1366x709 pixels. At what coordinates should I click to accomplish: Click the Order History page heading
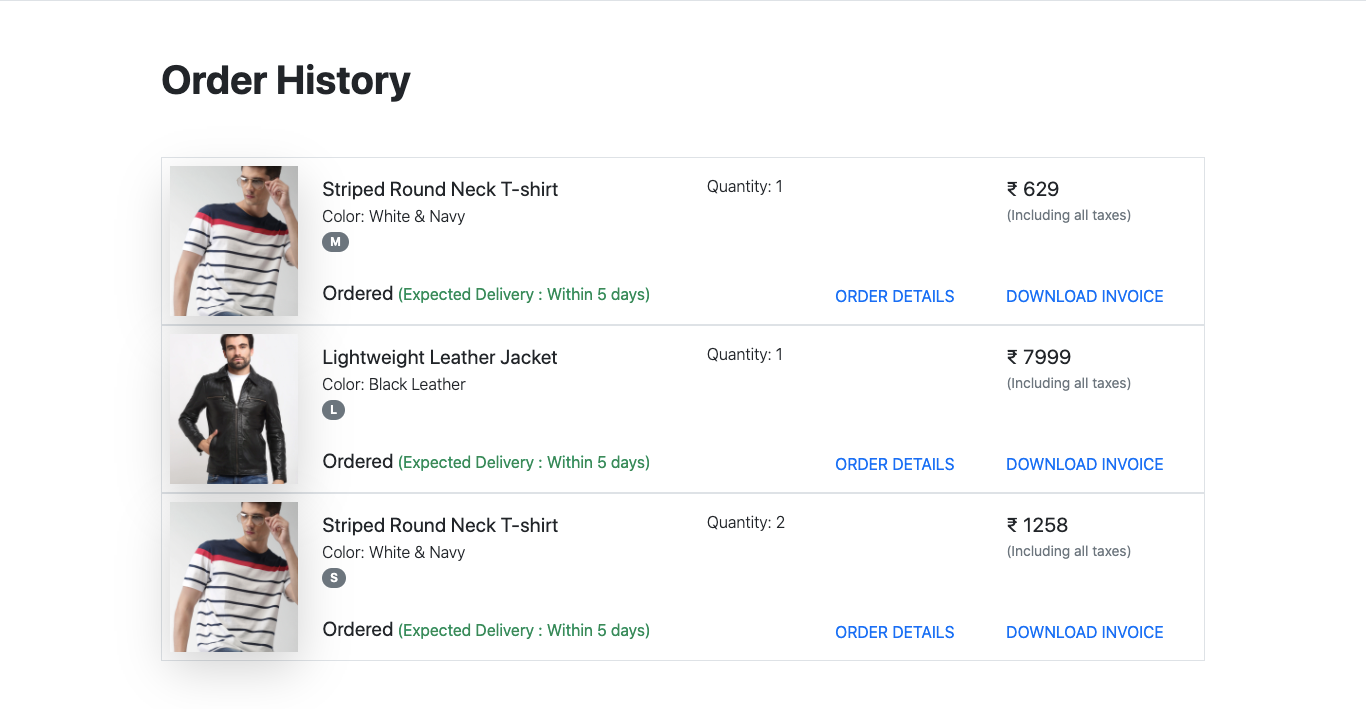pyautogui.click(x=285, y=80)
